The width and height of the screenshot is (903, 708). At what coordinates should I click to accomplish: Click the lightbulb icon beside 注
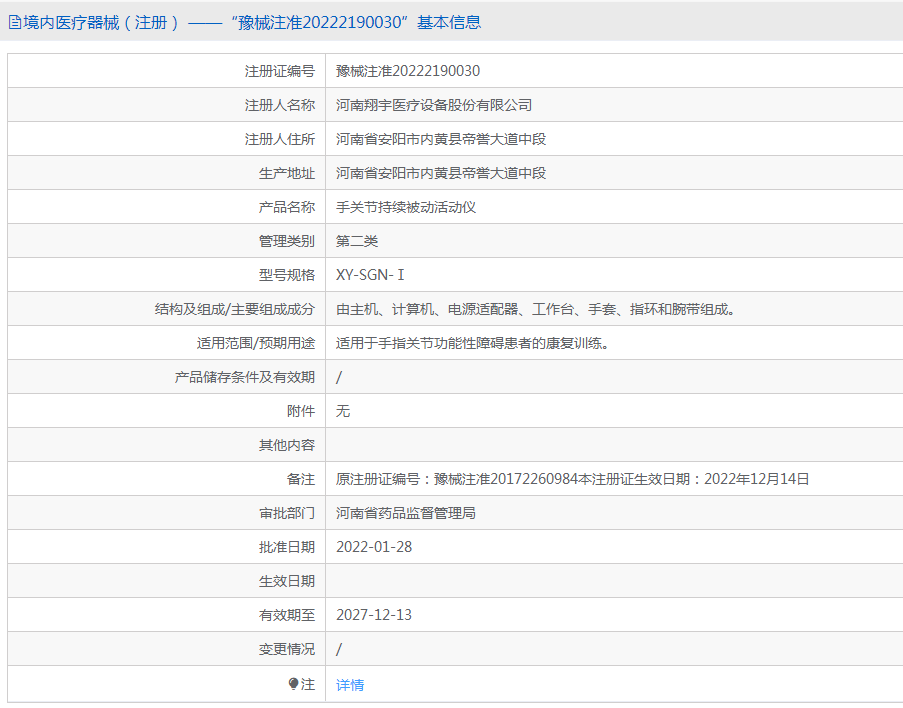[293, 684]
